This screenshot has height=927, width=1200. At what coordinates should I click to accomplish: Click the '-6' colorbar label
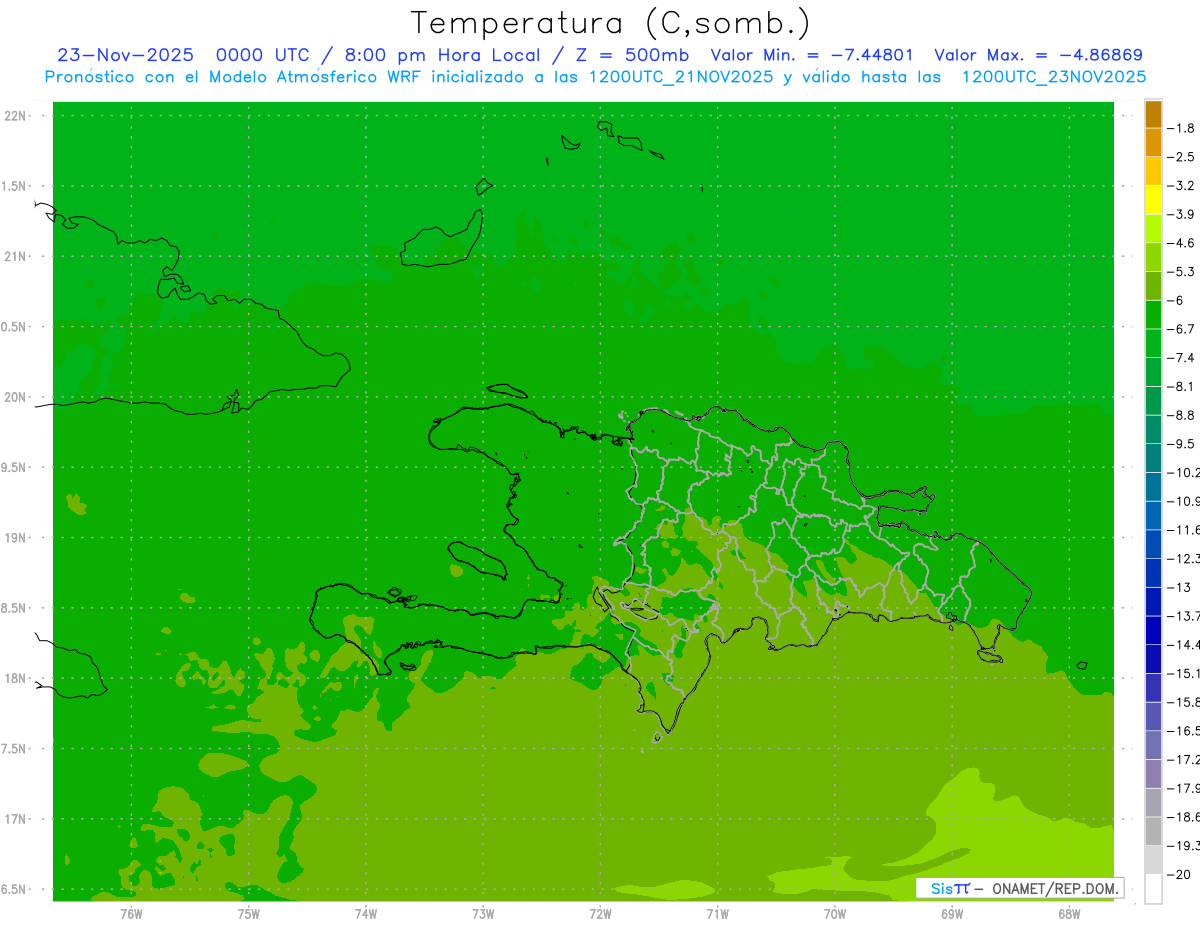(1177, 300)
